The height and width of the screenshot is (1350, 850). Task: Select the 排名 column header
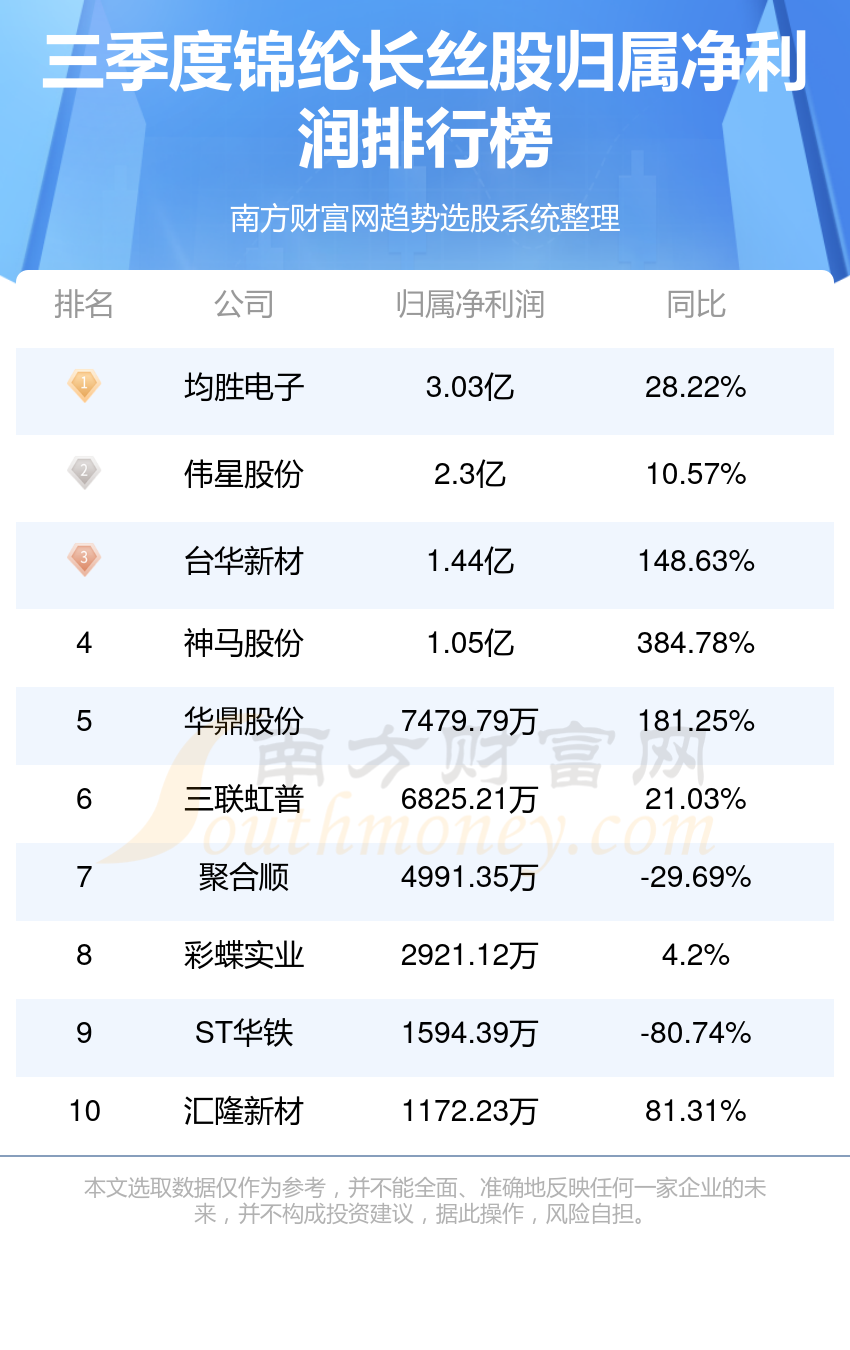click(x=84, y=304)
